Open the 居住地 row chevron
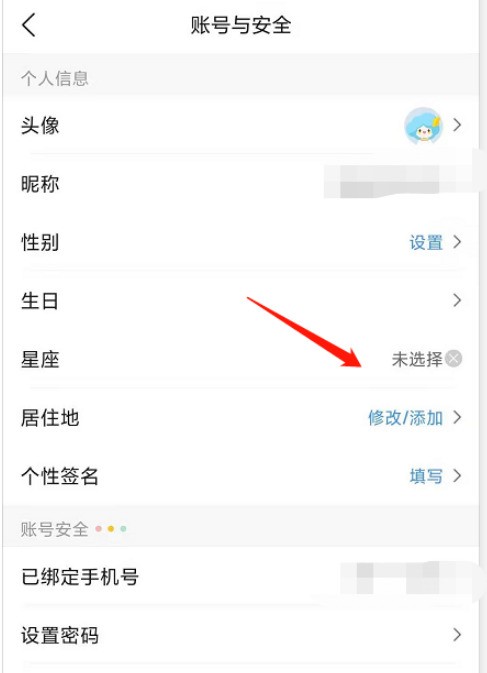 (x=457, y=417)
